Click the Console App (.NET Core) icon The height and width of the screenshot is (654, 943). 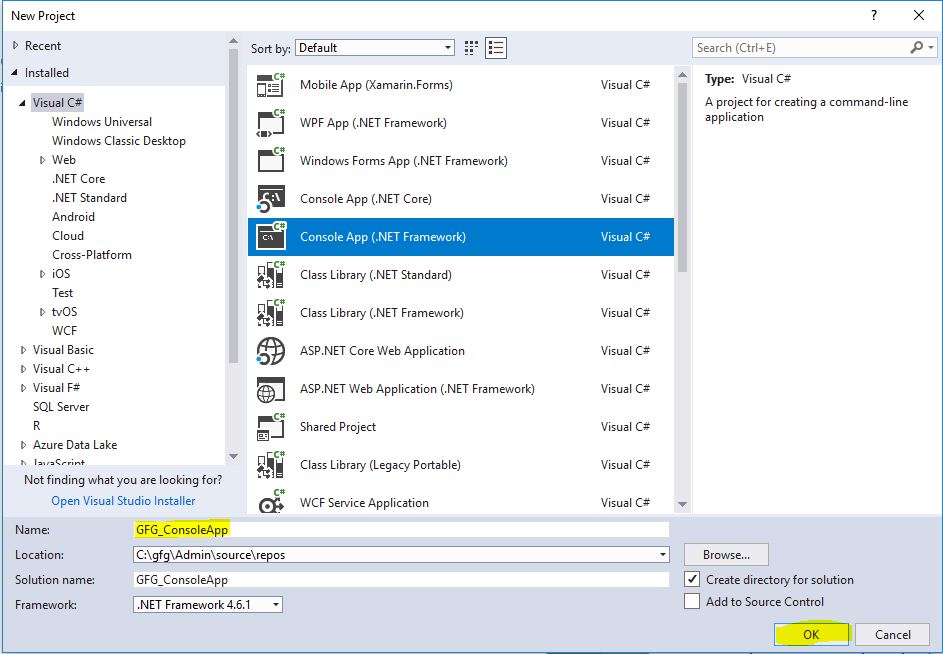[x=271, y=199]
